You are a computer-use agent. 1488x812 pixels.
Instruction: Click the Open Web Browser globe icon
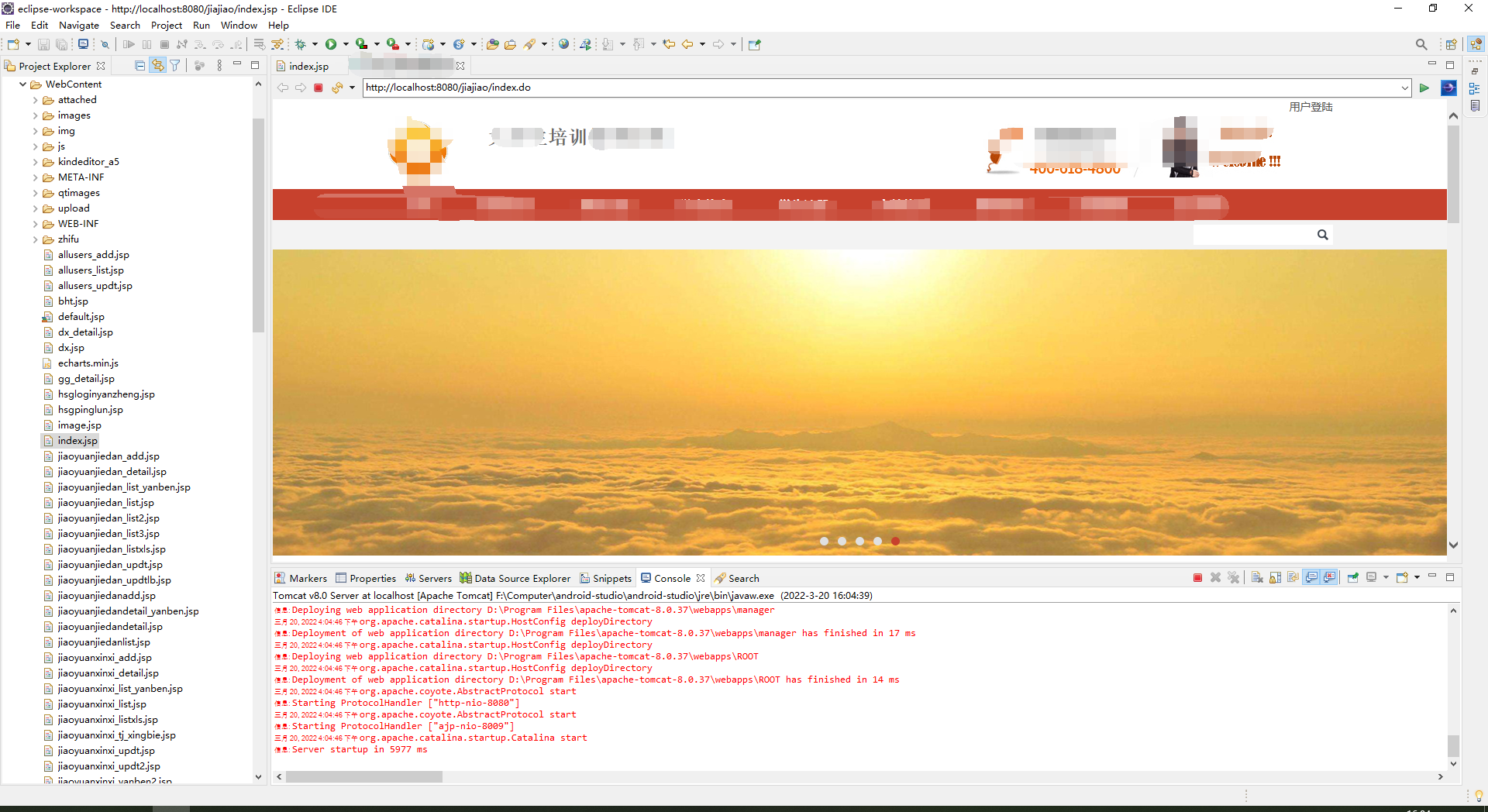(564, 44)
